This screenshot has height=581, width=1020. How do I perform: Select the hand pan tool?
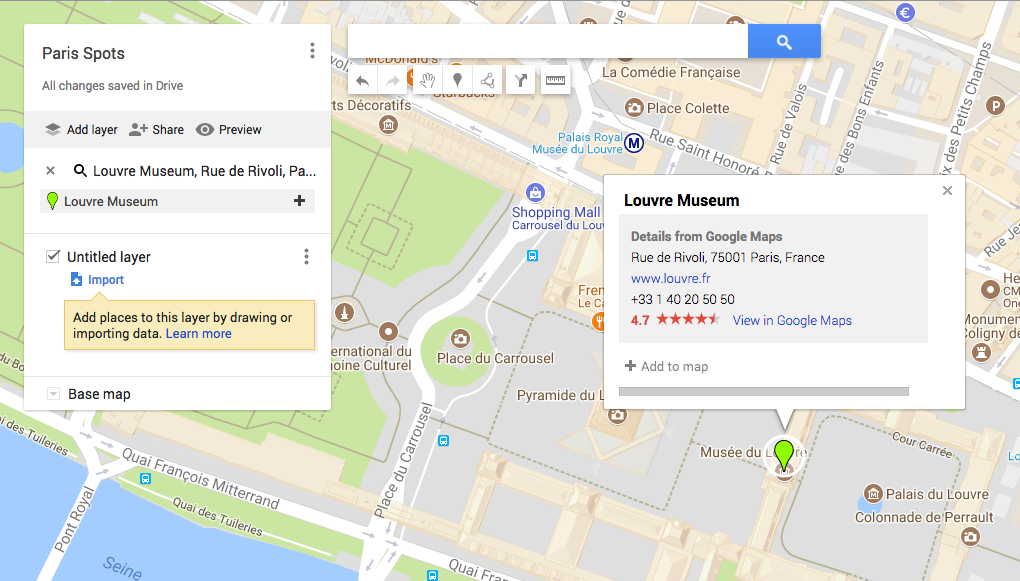427,81
